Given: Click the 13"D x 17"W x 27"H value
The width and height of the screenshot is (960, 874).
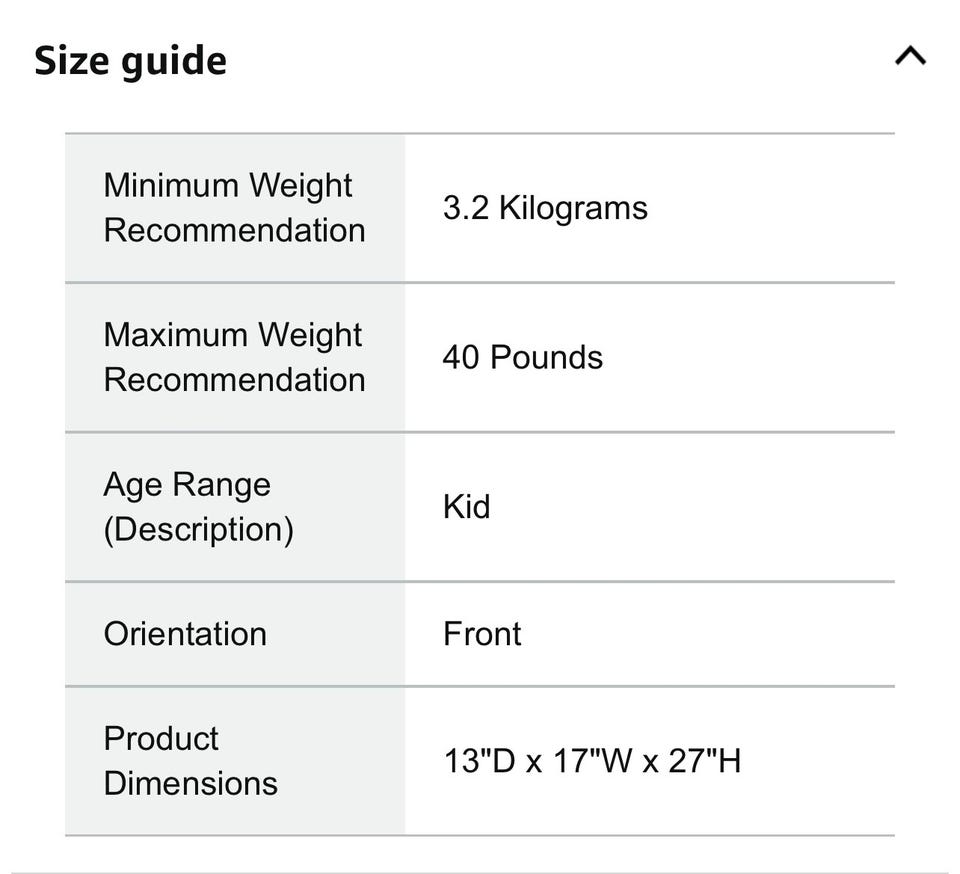Looking at the screenshot, I should (592, 762).
